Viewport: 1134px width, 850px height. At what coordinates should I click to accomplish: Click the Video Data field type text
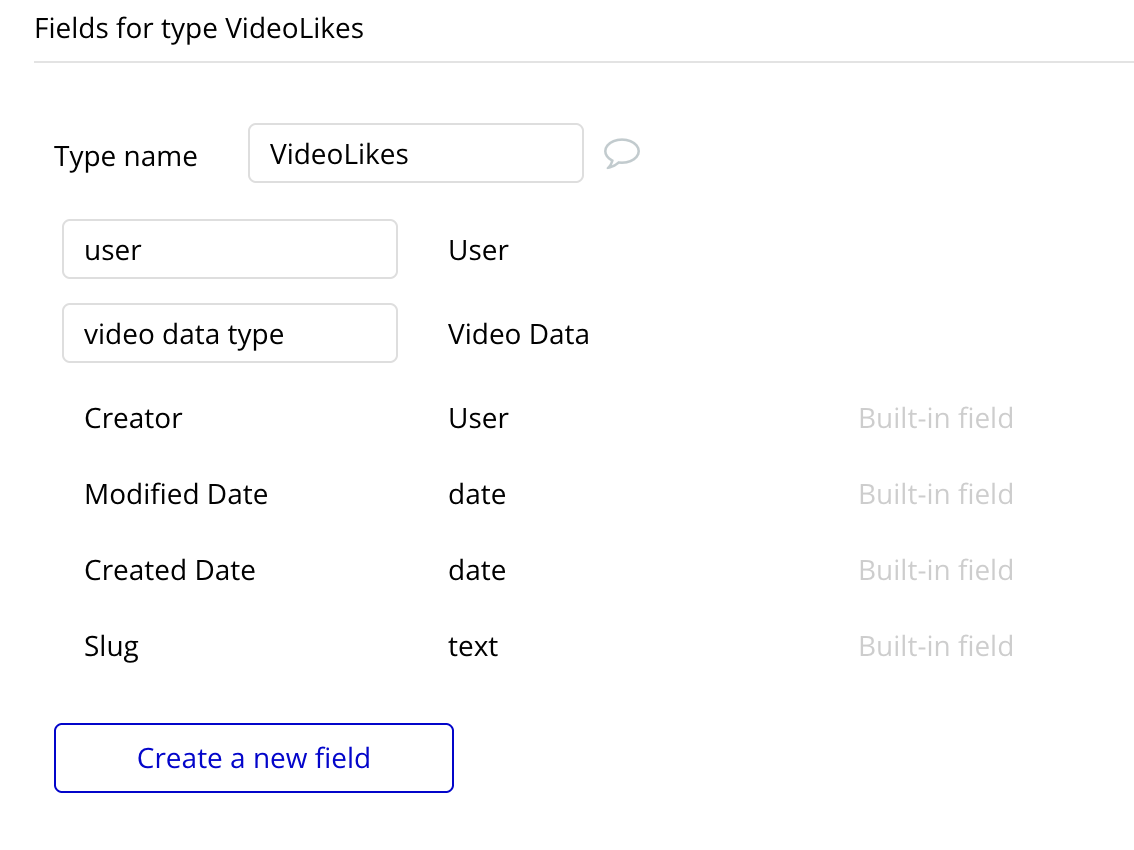click(518, 334)
